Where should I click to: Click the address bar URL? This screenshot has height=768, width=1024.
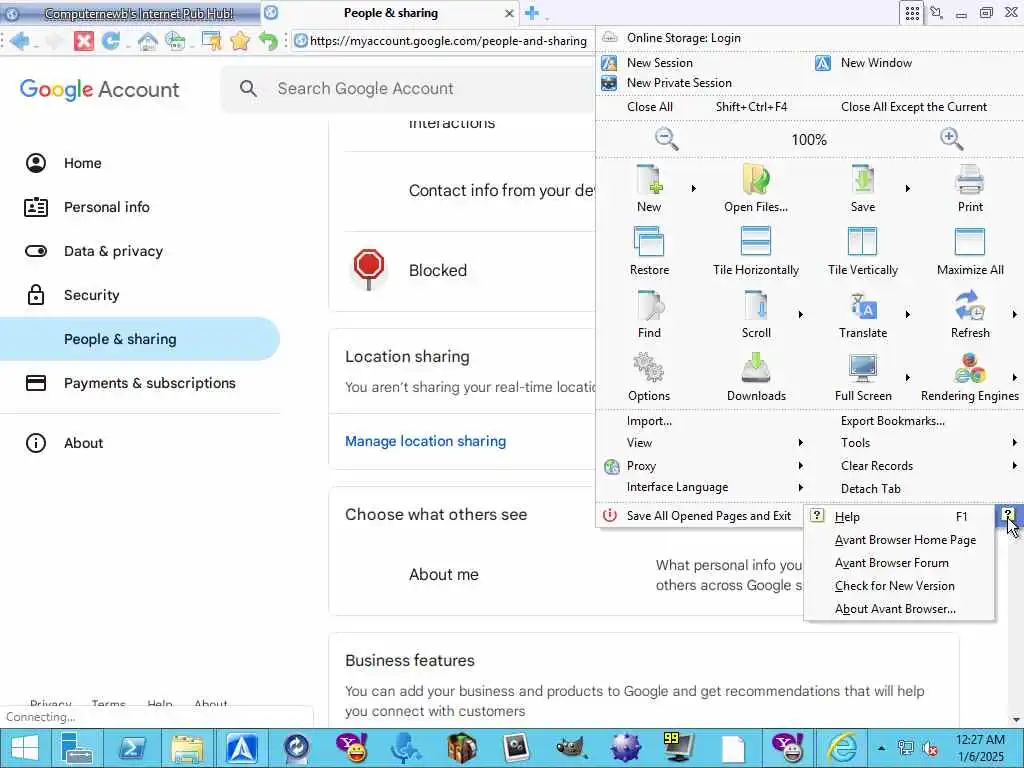(x=447, y=41)
